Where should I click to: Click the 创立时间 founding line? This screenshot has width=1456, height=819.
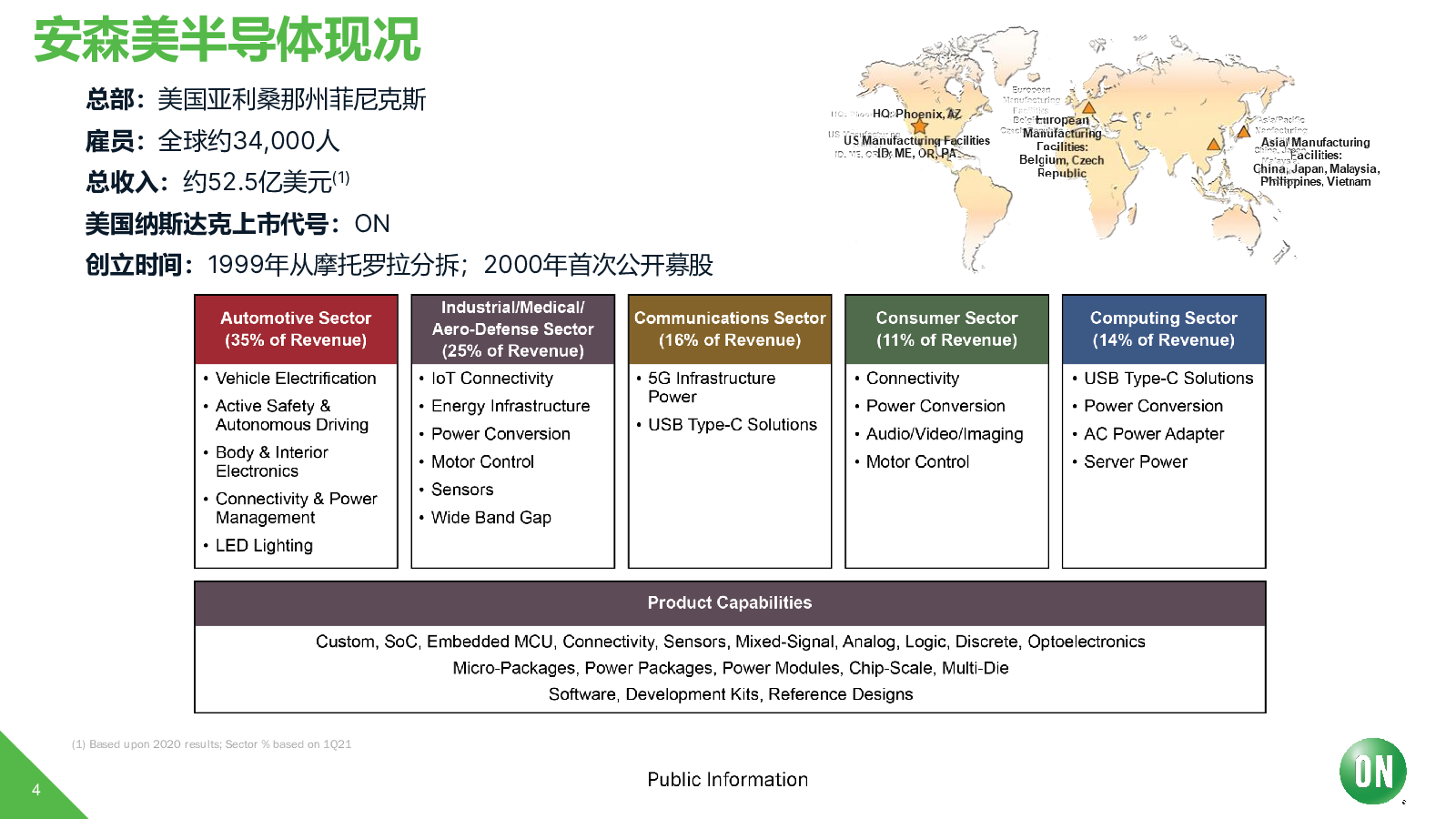pos(399,265)
